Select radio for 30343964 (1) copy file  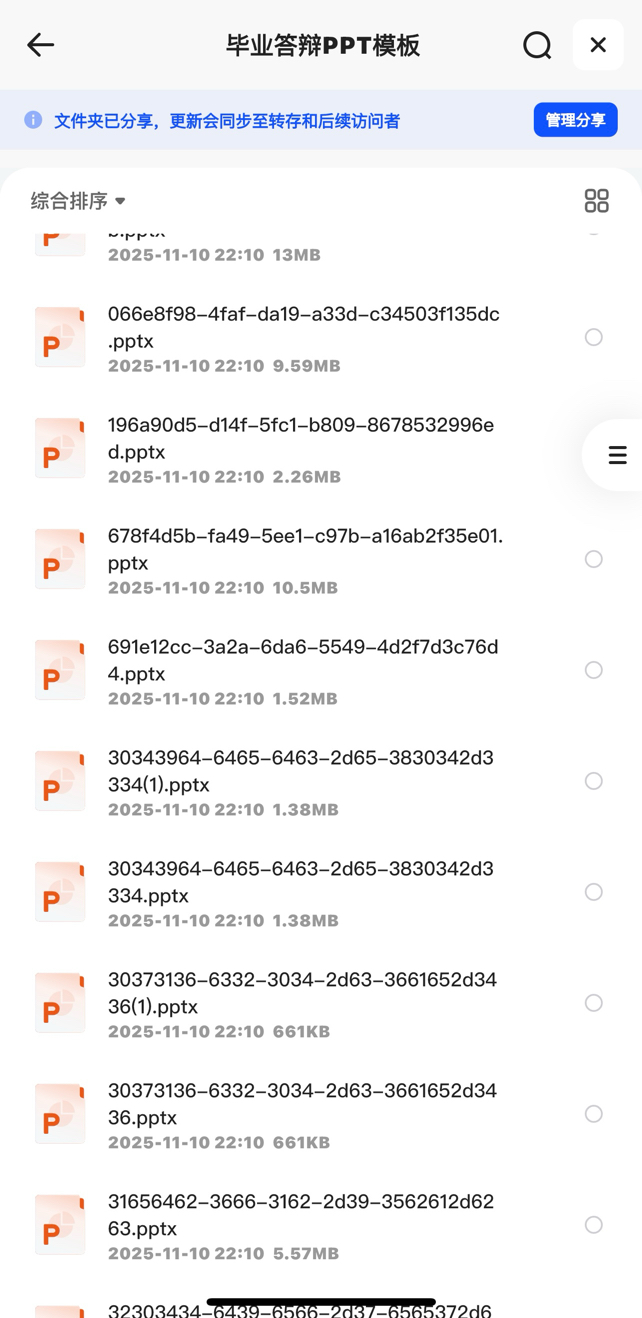[594, 781]
